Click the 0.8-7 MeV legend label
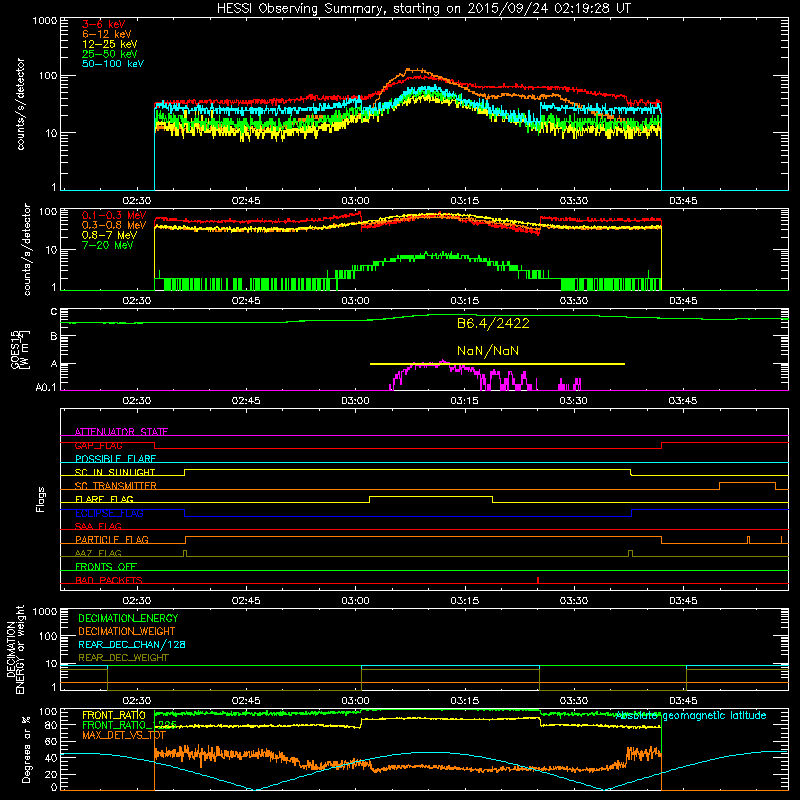The width and height of the screenshot is (800, 800). 110,235
